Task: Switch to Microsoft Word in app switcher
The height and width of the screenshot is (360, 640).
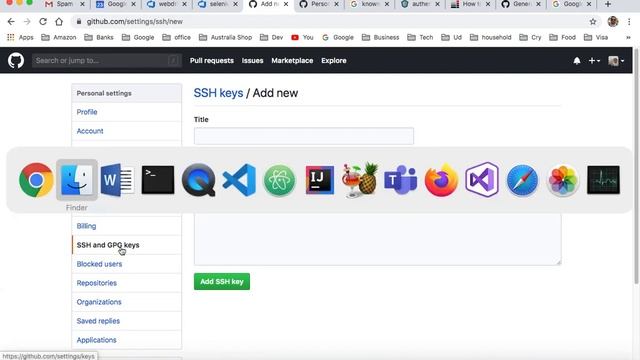Action: (x=117, y=180)
